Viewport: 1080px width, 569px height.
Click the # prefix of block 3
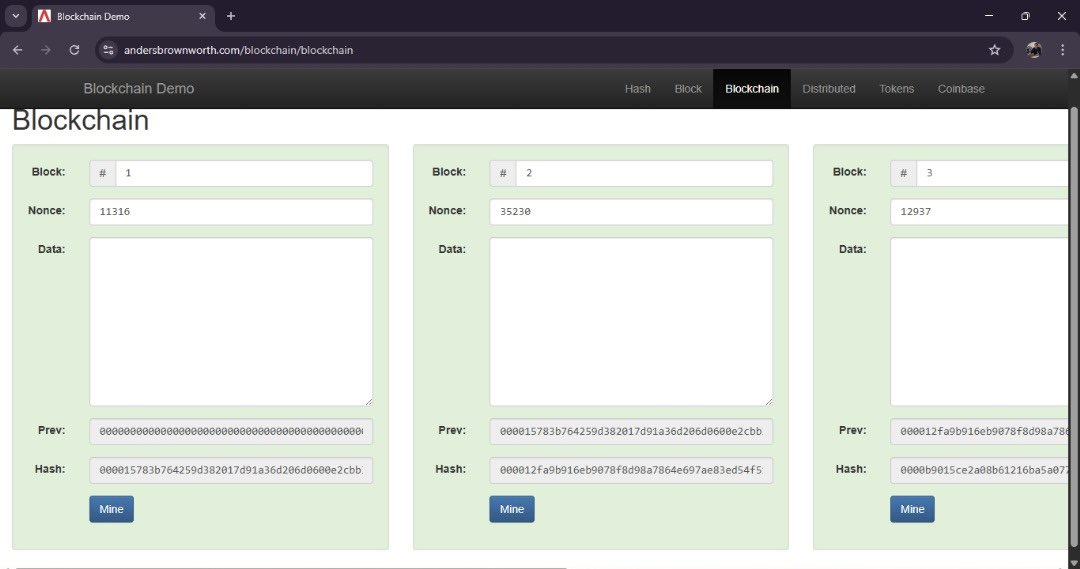[903, 174]
